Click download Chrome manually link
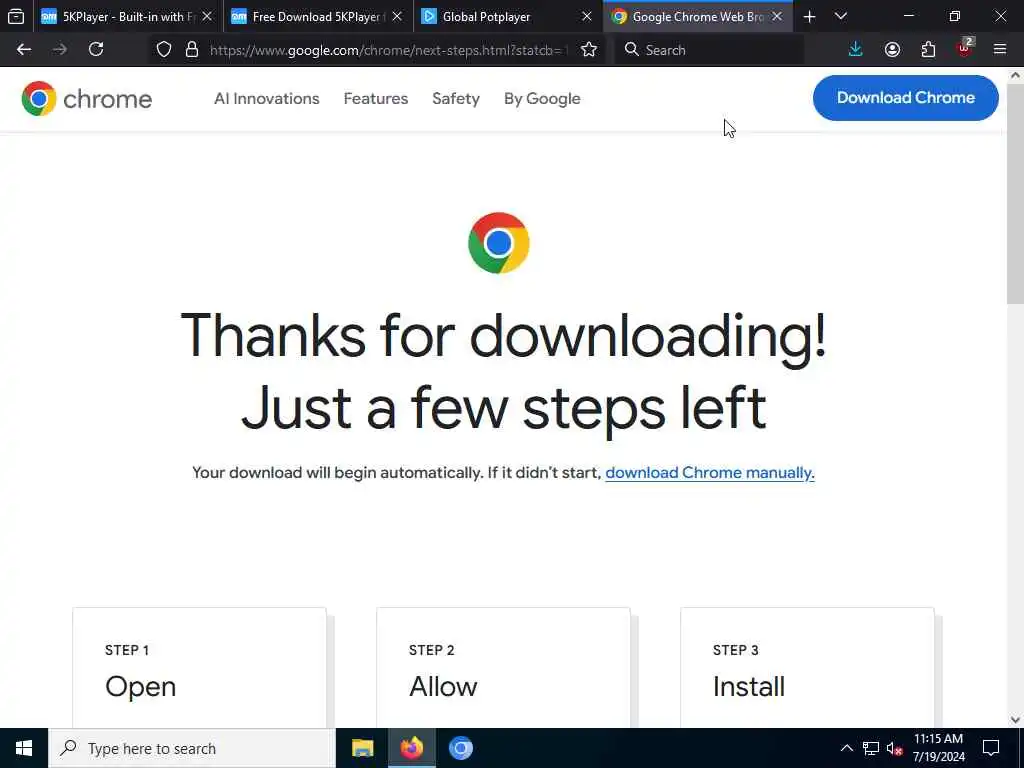 (709, 473)
